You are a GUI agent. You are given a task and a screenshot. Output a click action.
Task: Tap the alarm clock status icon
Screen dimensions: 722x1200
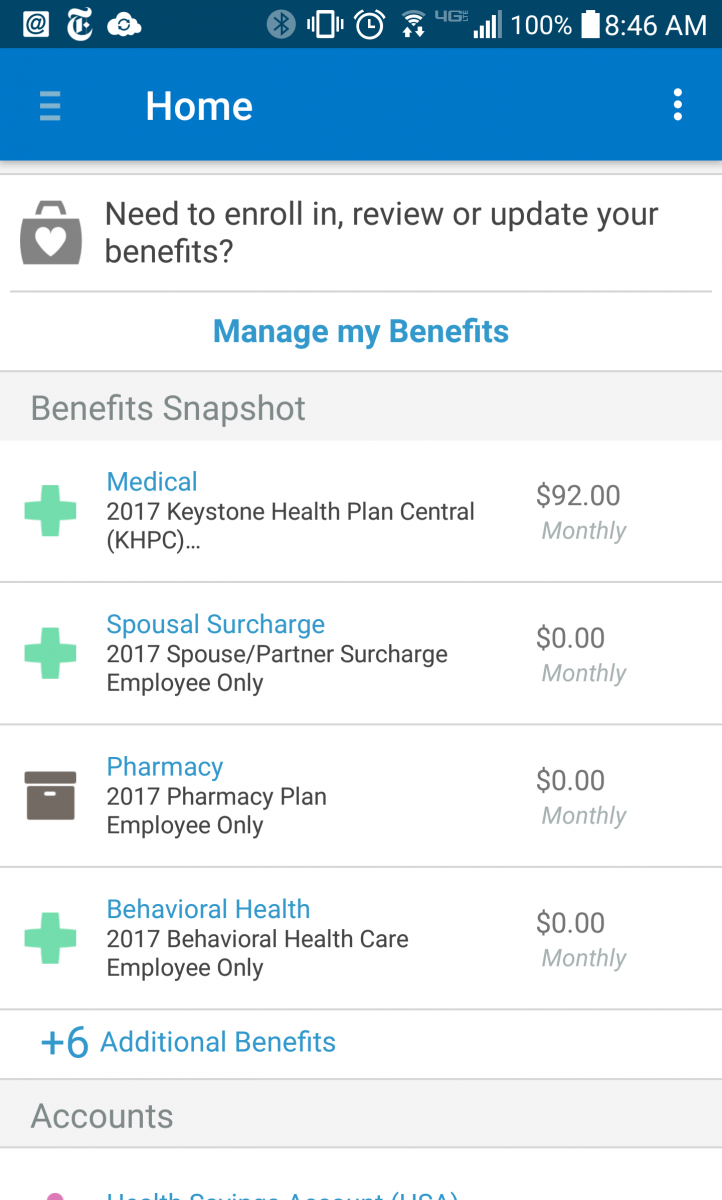(x=370, y=24)
